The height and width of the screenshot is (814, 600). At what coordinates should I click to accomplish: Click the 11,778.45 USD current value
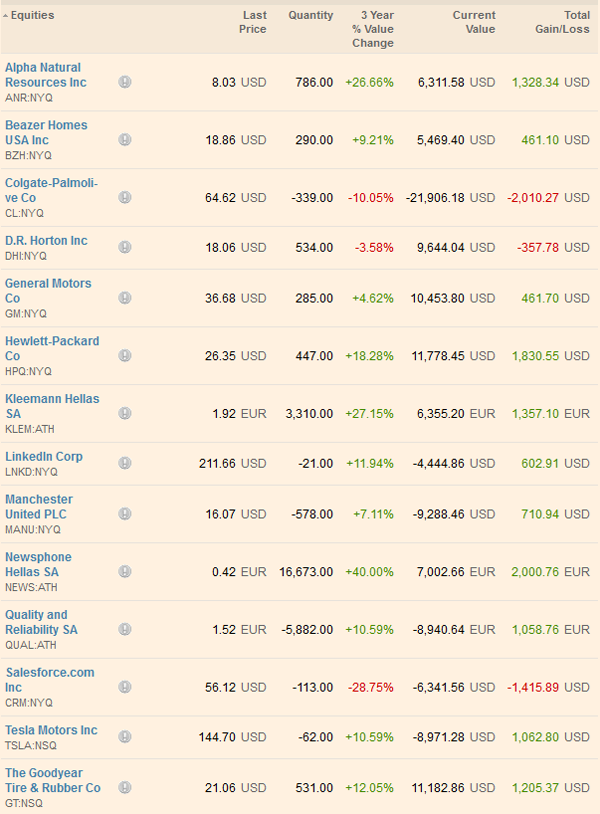pos(454,356)
